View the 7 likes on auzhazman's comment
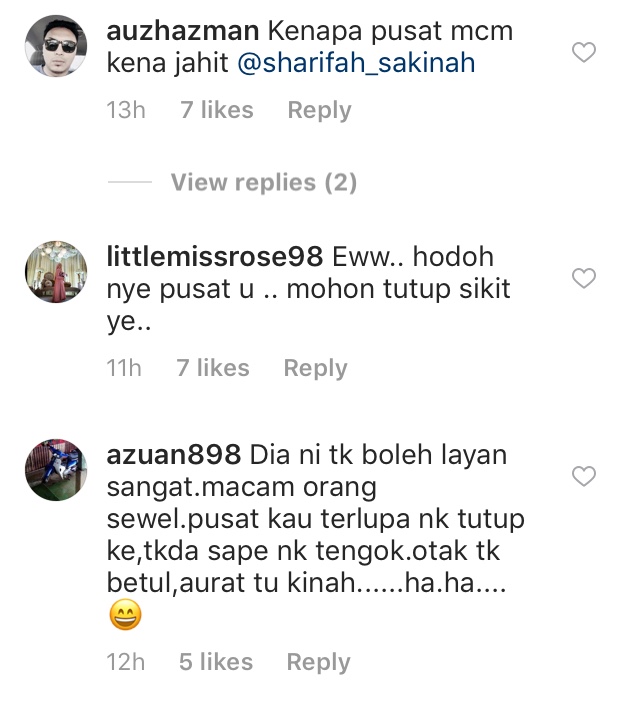Image resolution: width=640 pixels, height=704 pixels. pyautogui.click(x=217, y=110)
